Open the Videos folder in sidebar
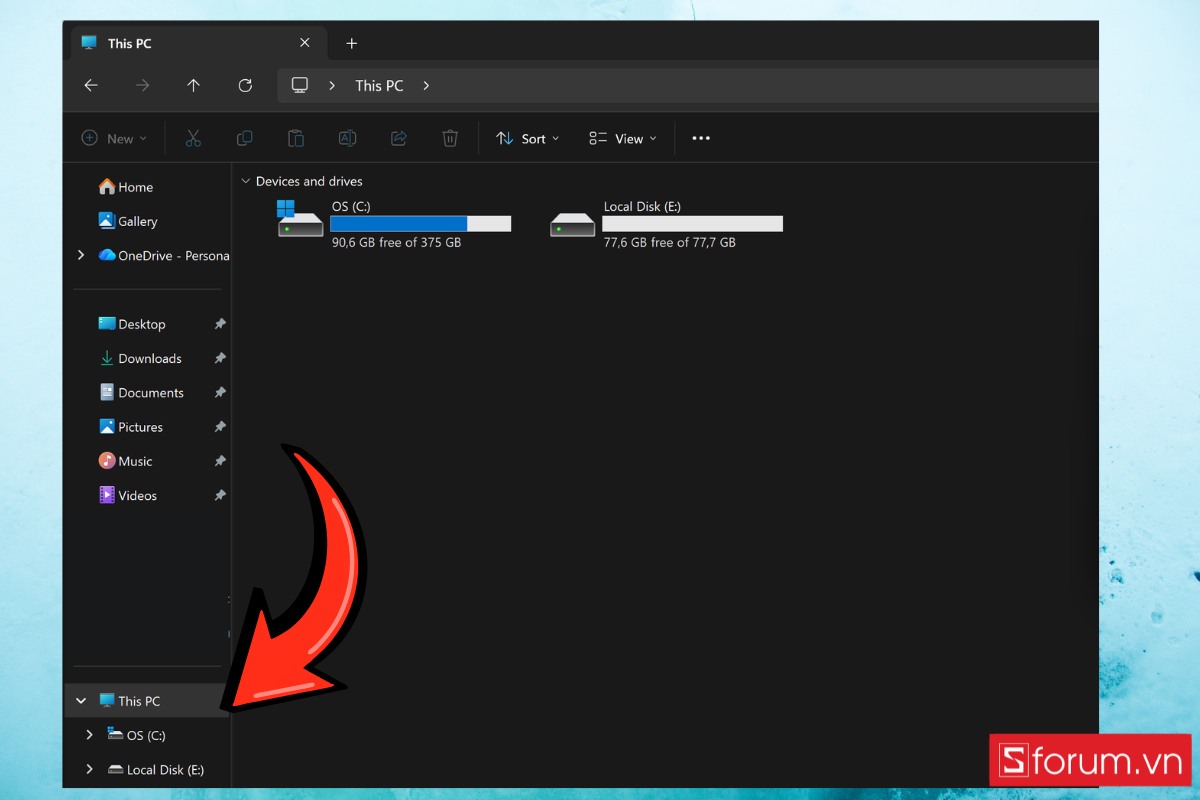 (136, 495)
